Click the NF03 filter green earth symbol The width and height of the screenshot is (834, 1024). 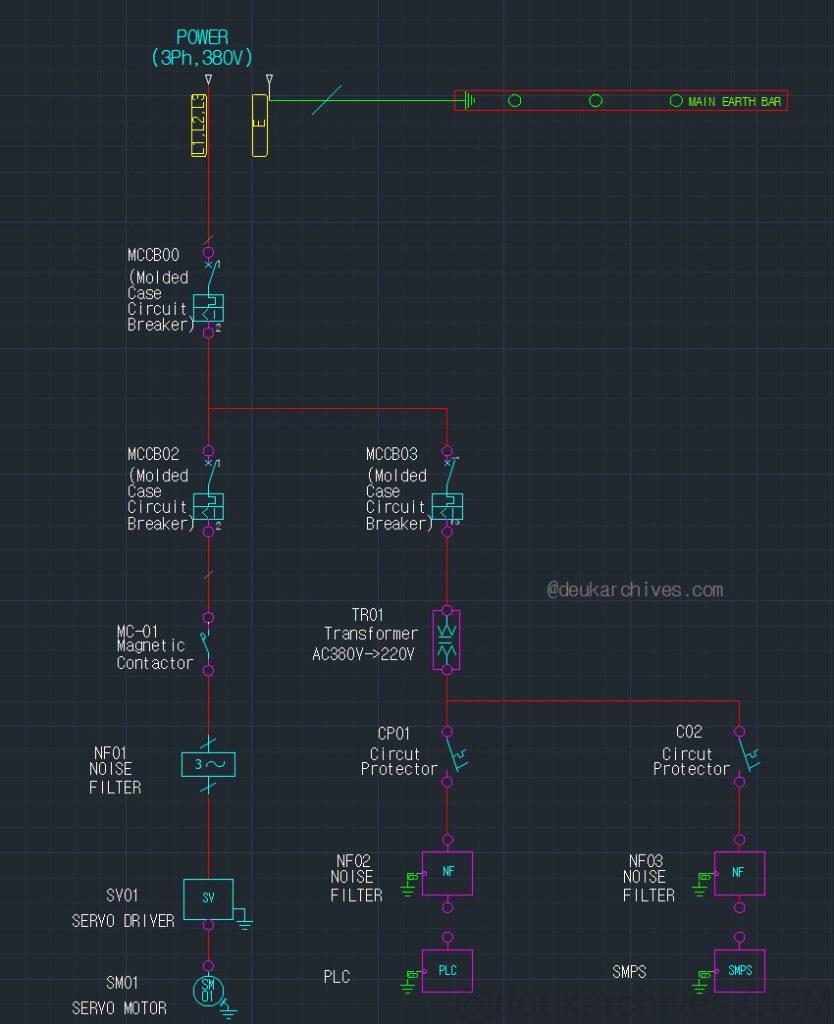(702, 884)
